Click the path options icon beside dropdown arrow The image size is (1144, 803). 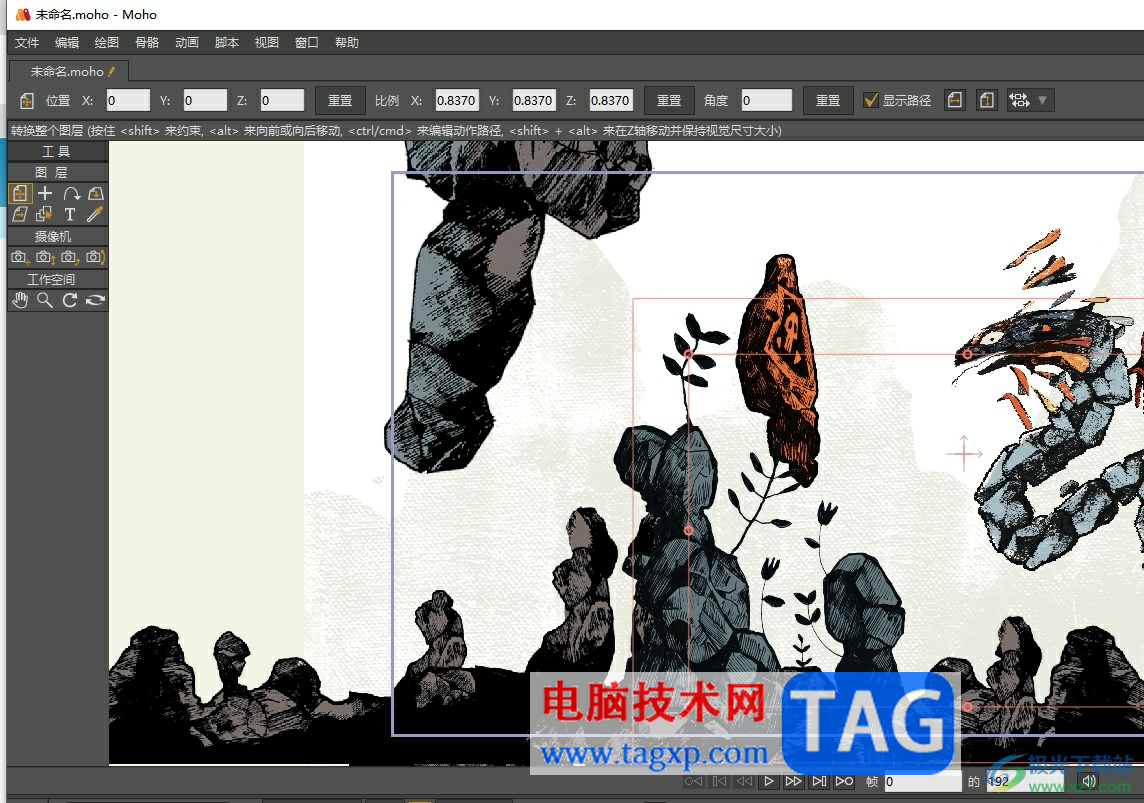[1019, 101]
